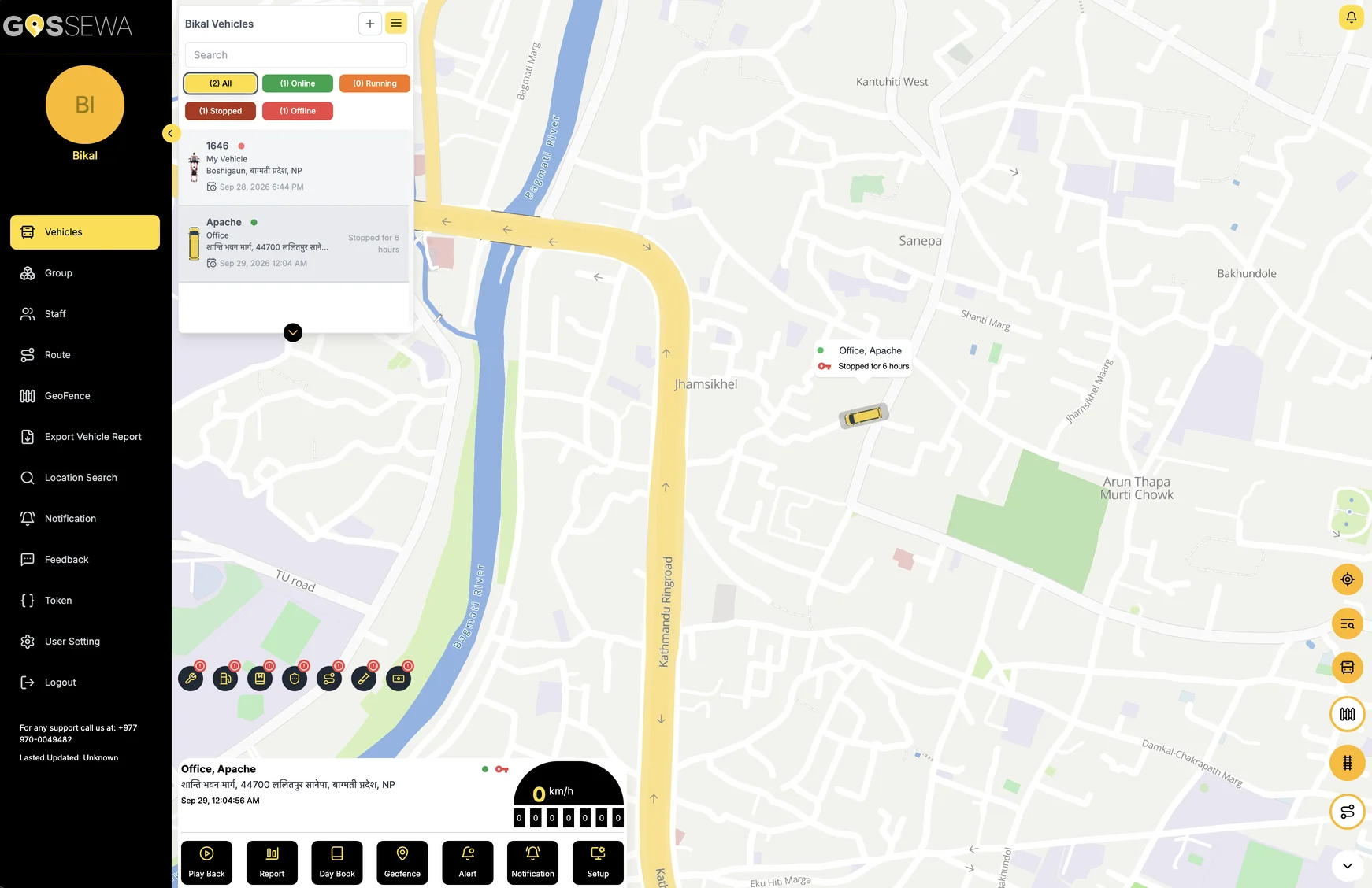Viewport: 1372px width, 888px height.
Task: Filter vehicles by (1) Offline
Action: click(298, 111)
